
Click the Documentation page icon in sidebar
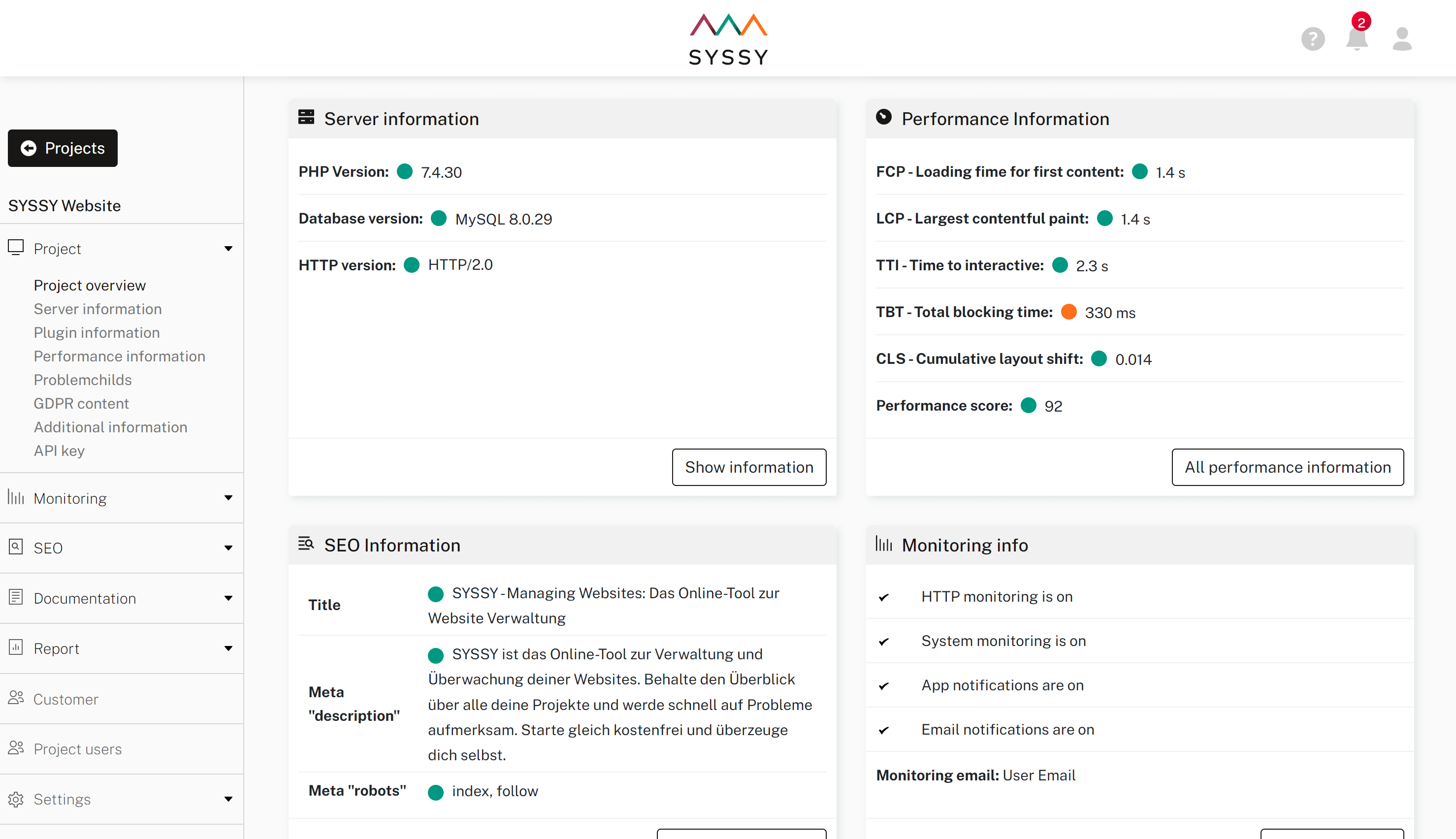pos(16,597)
